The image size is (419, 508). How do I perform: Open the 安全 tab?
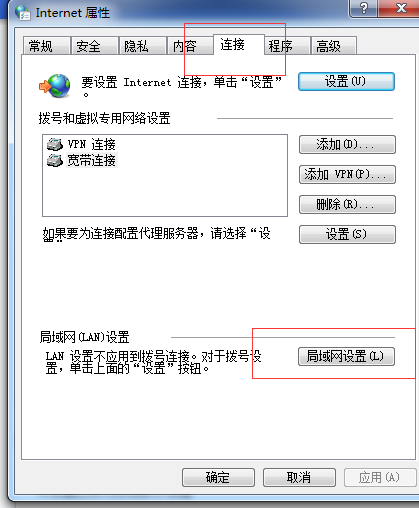[95, 46]
